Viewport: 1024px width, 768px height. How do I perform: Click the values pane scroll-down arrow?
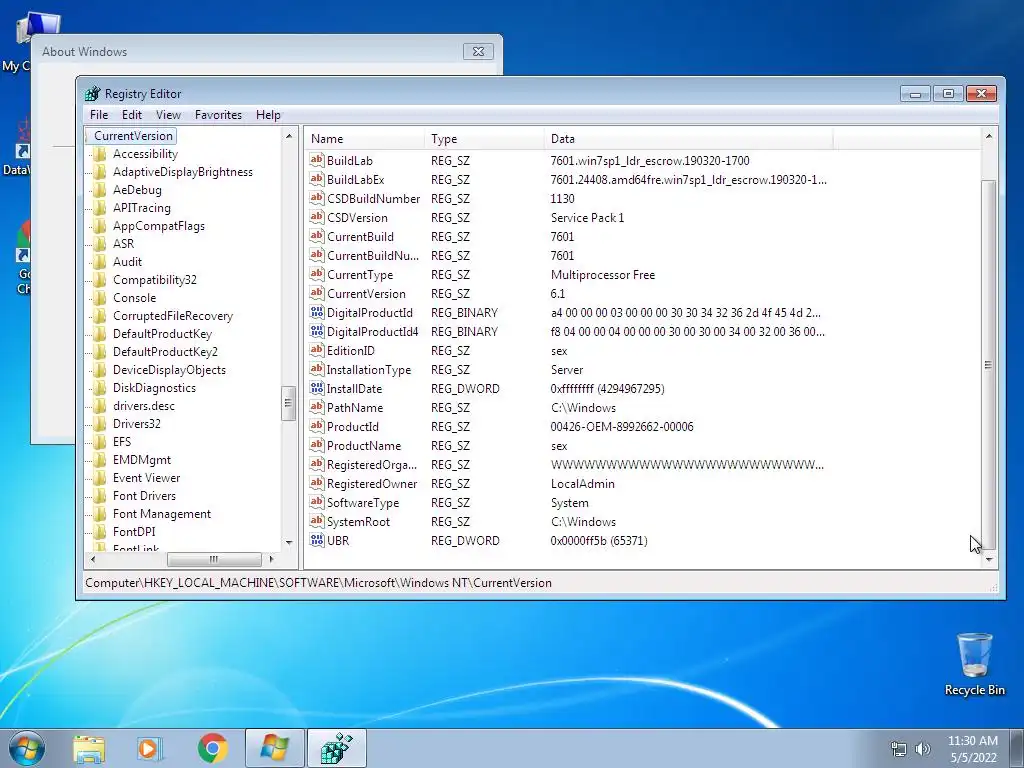pos(989,560)
